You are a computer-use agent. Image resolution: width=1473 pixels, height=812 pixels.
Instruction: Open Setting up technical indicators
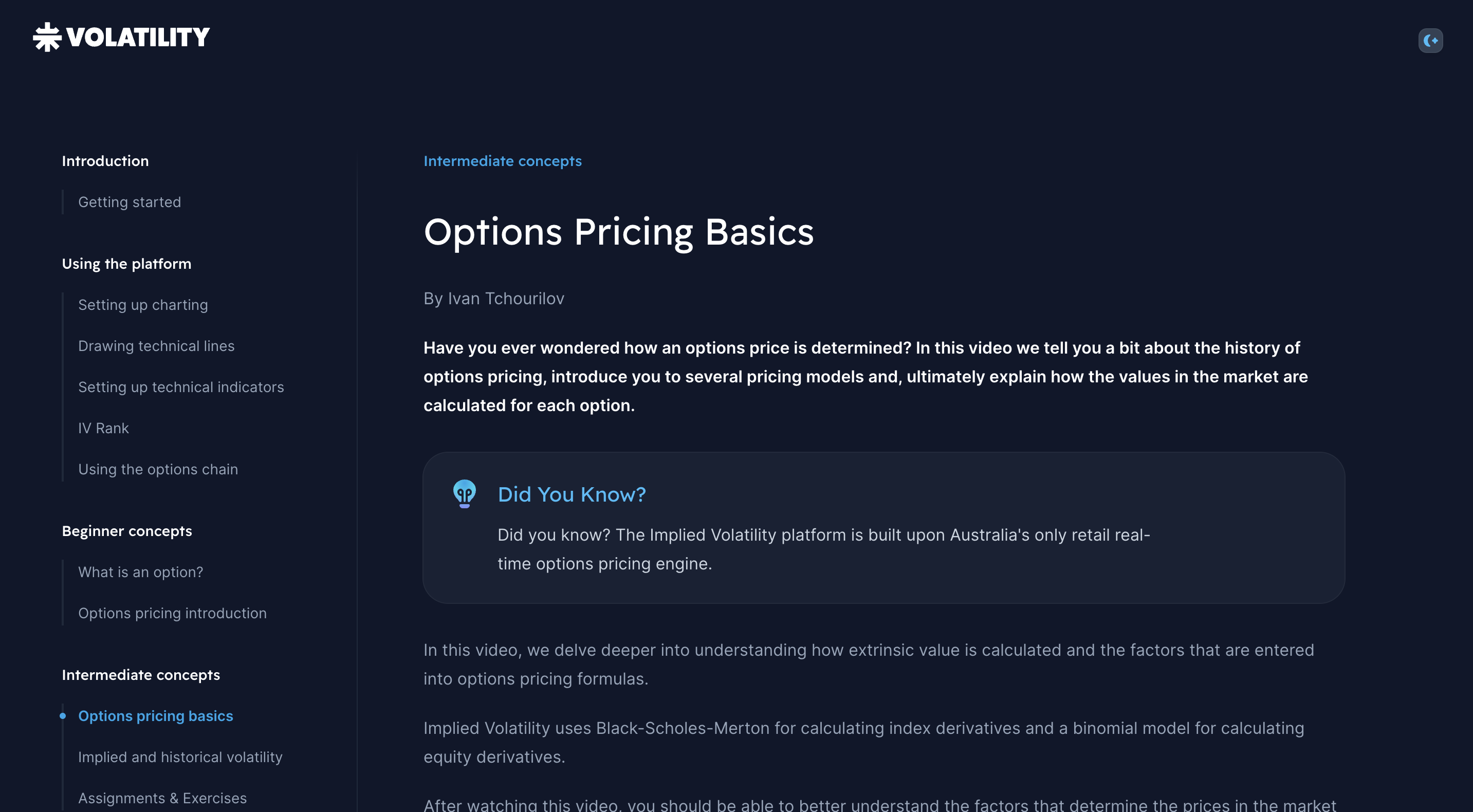(x=181, y=387)
